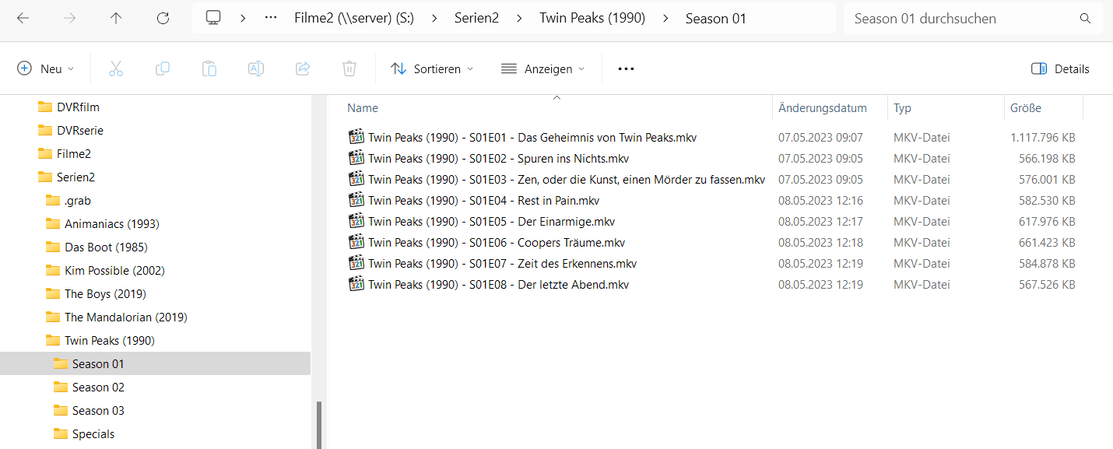The width and height of the screenshot is (1113, 449).
Task: Toggle the Details pane
Action: (1059, 69)
